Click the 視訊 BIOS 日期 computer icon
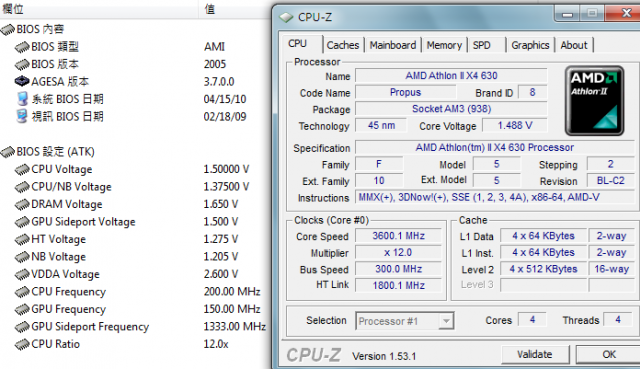Screen dimensions: 640x369 [x=22, y=116]
